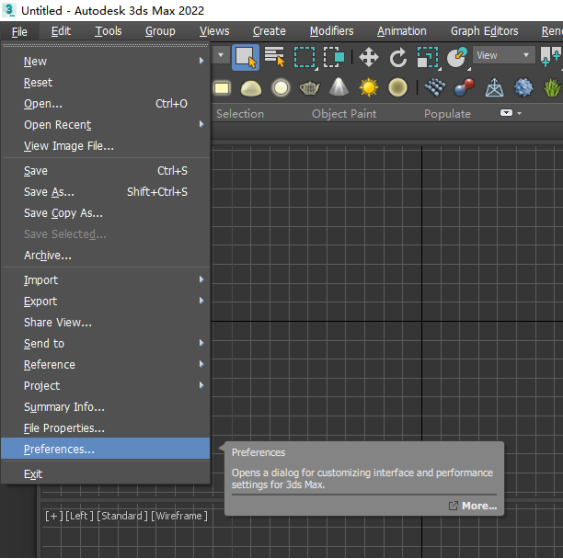Choose Exit from File menu
This screenshot has height=559, width=563.
tap(106, 474)
